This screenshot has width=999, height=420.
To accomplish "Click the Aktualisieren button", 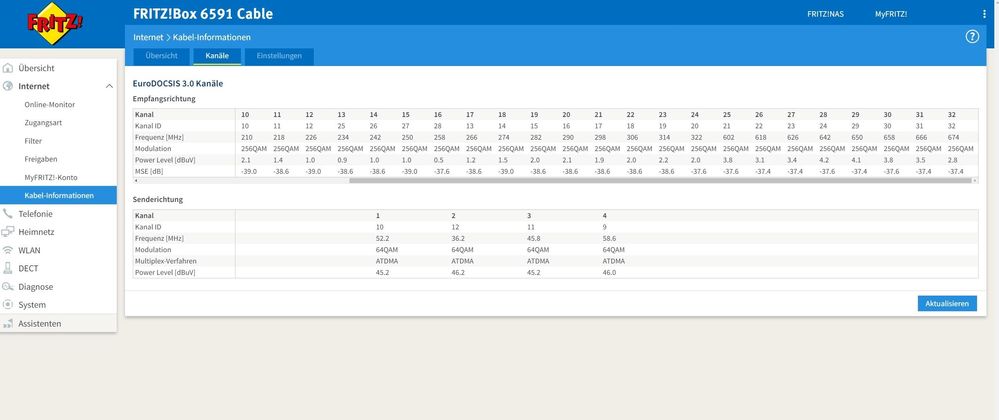I will point(947,304).
